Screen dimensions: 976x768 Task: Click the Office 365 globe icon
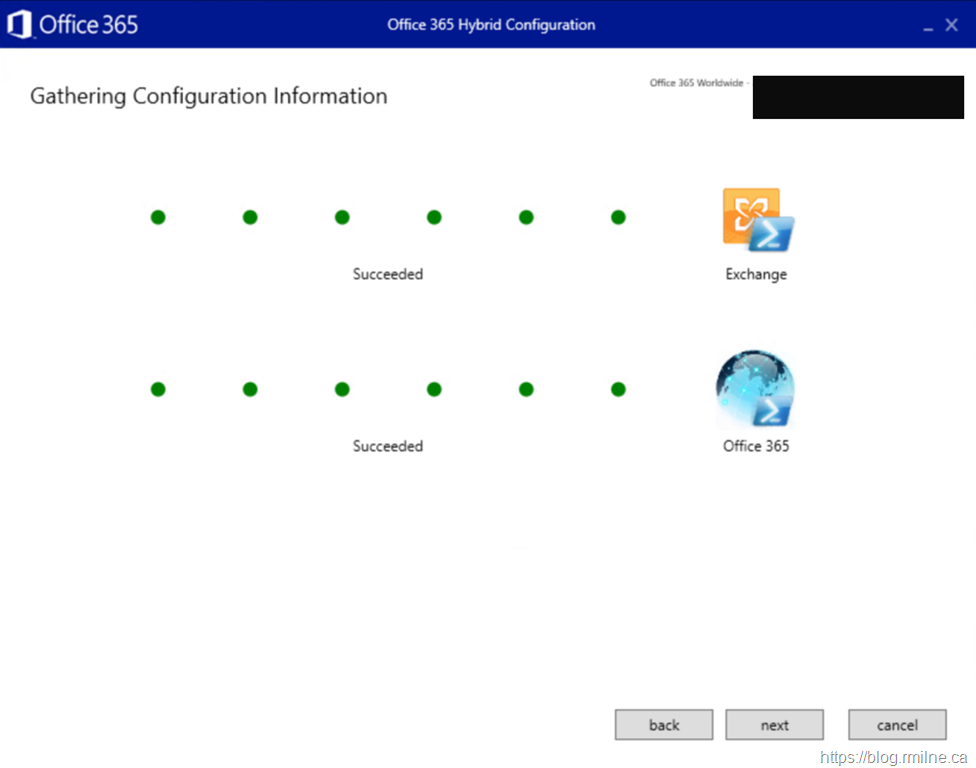click(x=755, y=389)
